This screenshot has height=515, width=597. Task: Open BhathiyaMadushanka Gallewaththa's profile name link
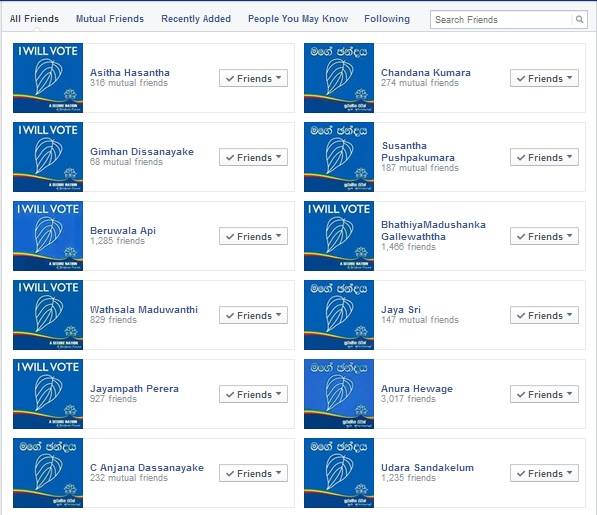tap(433, 230)
